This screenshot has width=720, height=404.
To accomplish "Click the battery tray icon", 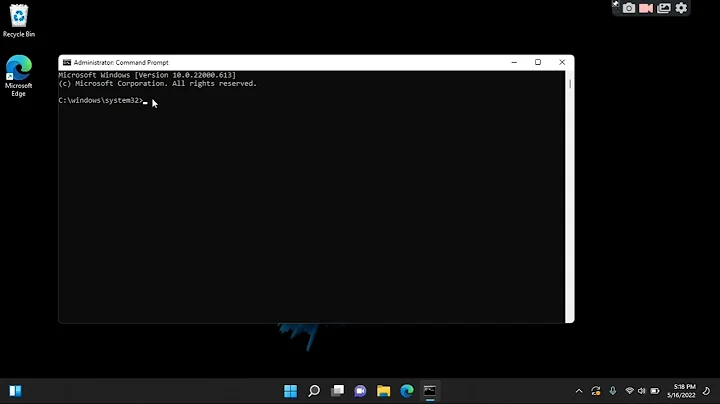I will [x=655, y=391].
